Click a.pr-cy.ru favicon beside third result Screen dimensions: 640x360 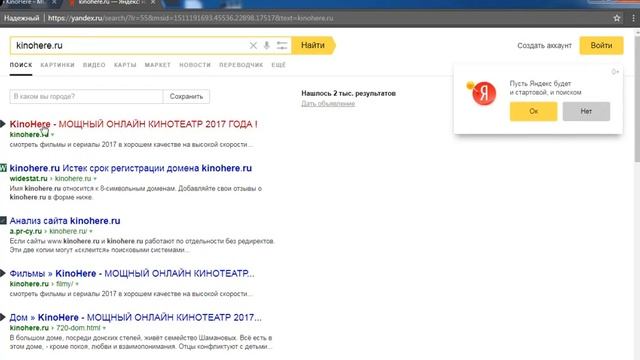(x=3, y=220)
